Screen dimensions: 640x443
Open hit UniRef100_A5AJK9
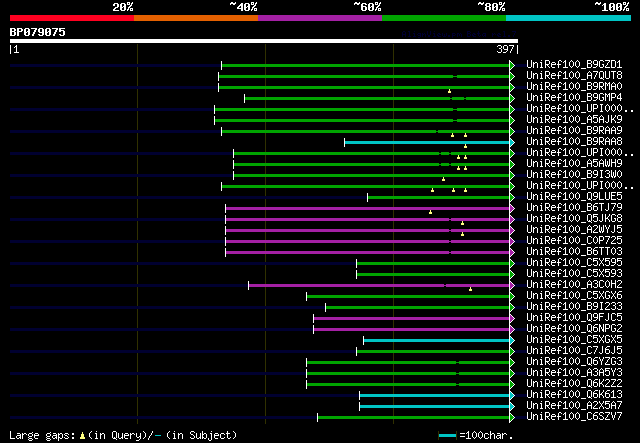[x=574, y=120]
